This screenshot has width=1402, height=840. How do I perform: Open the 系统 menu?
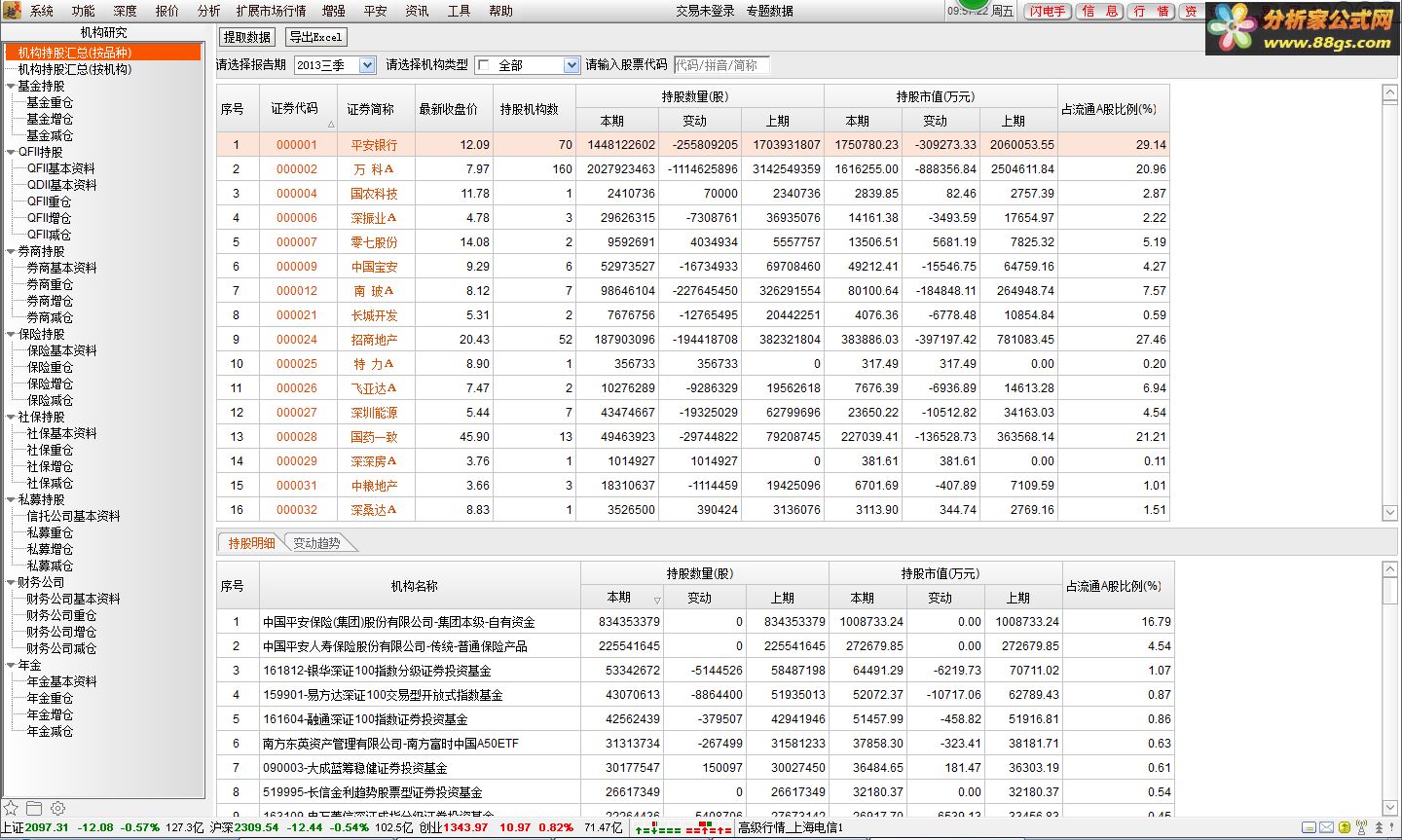pyautogui.click(x=42, y=11)
